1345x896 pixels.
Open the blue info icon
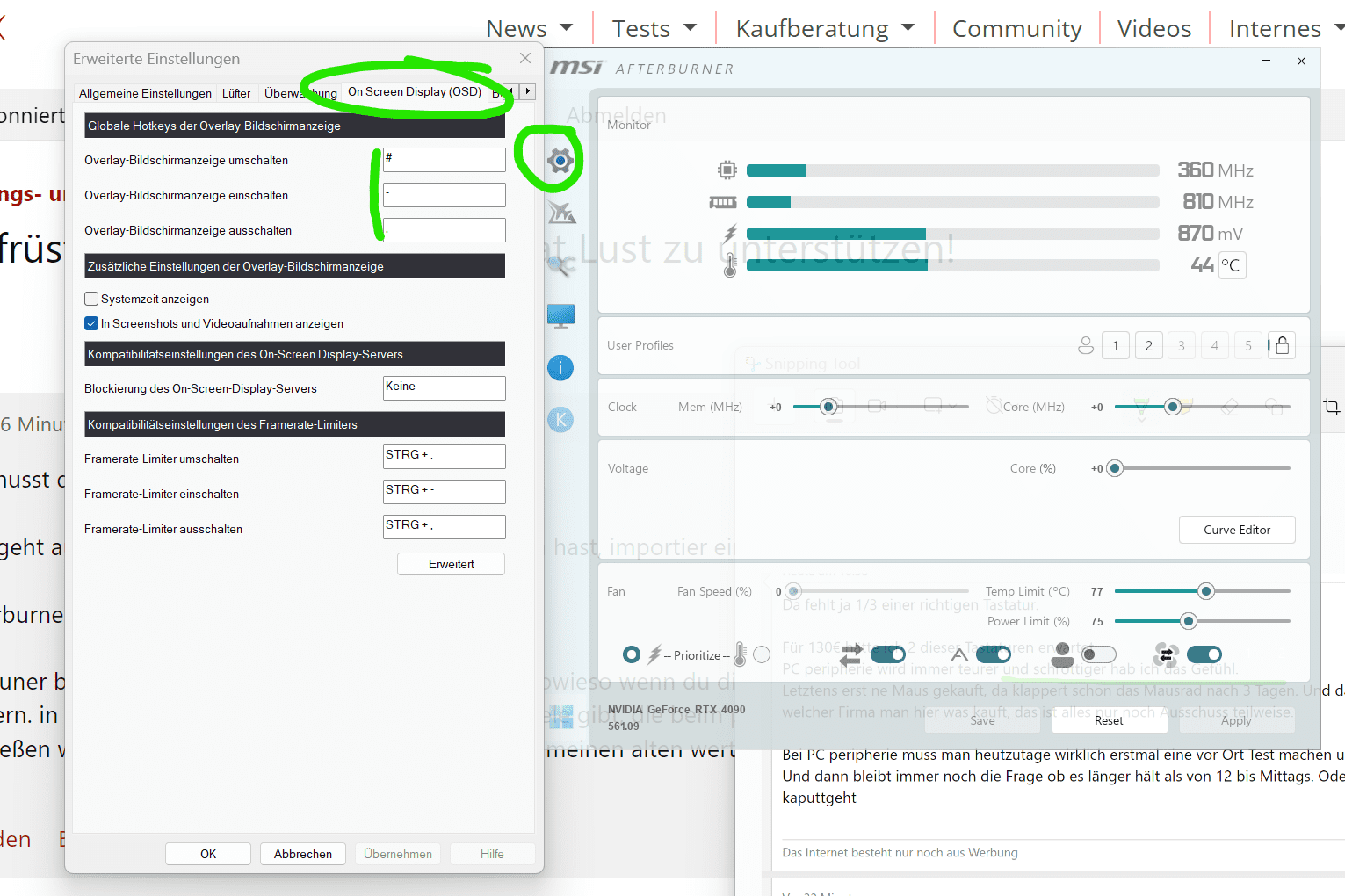[x=560, y=367]
